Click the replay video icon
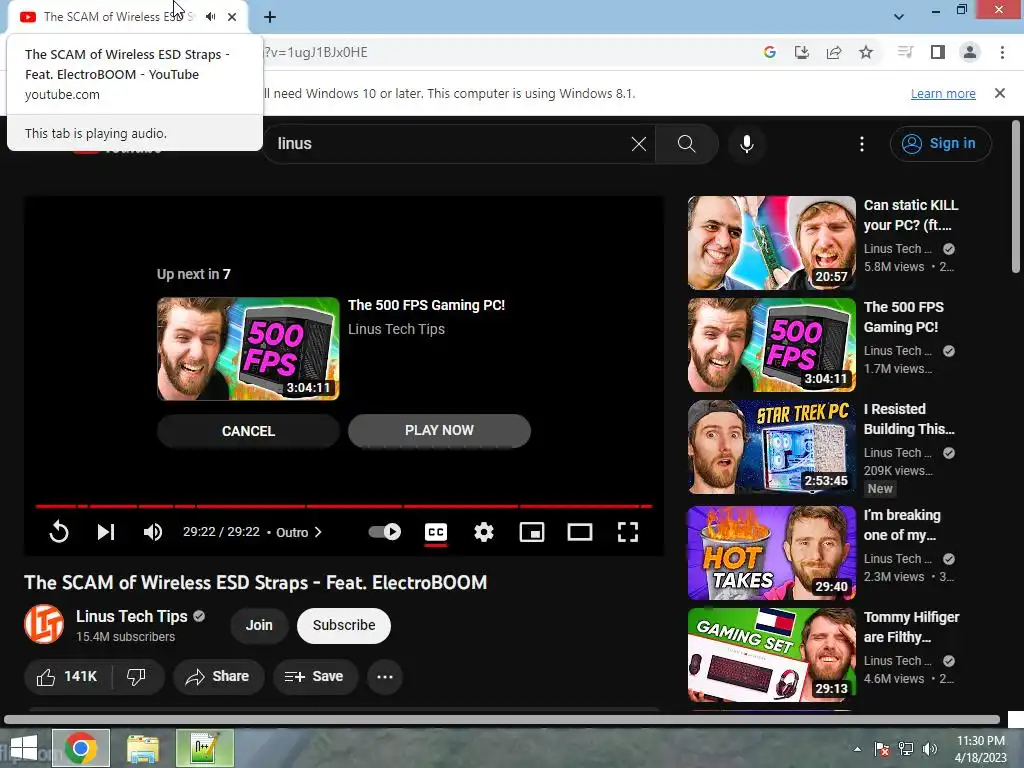 (59, 532)
